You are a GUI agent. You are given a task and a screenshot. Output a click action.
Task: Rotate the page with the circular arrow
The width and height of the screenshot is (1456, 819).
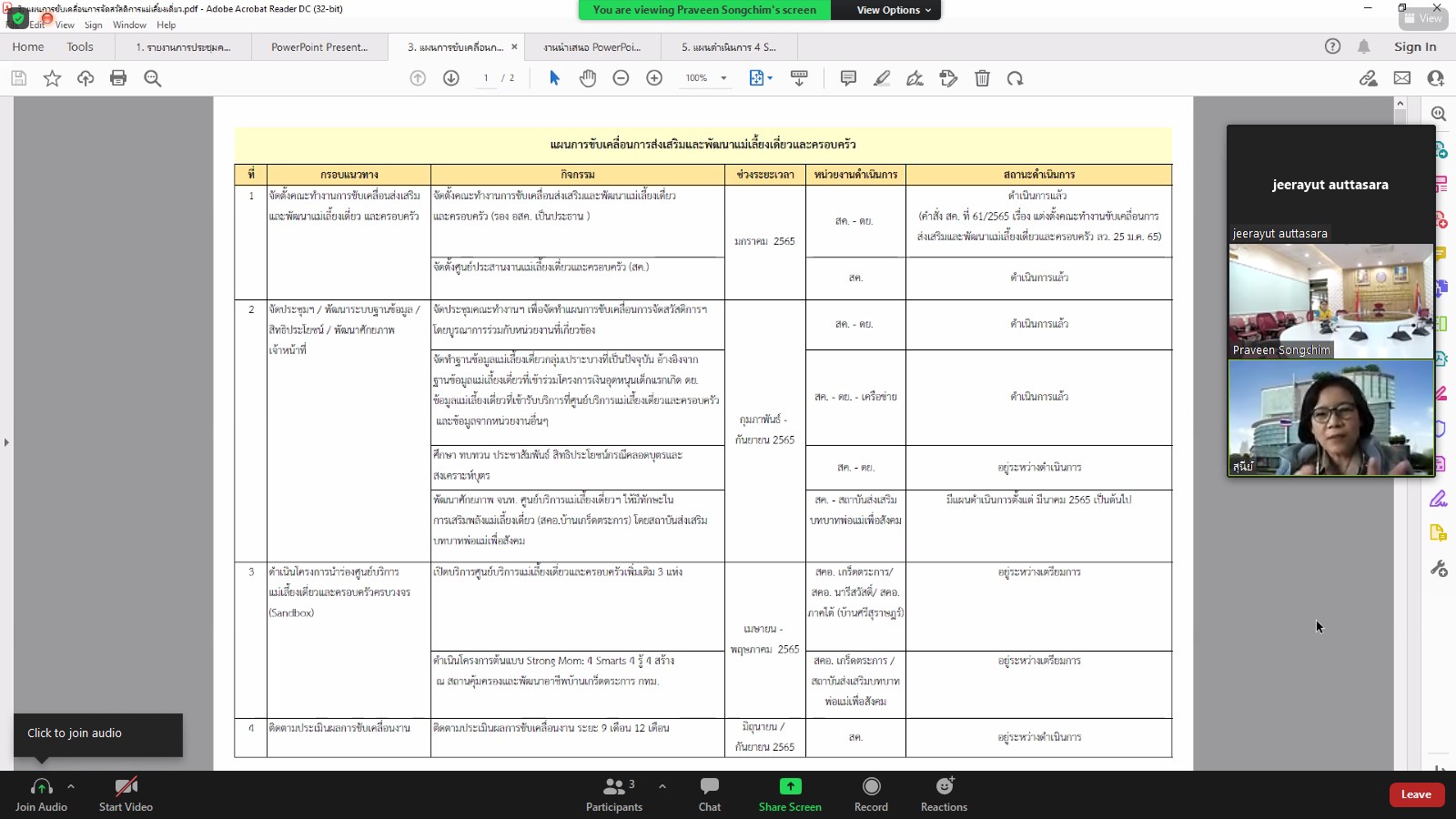coord(1015,78)
